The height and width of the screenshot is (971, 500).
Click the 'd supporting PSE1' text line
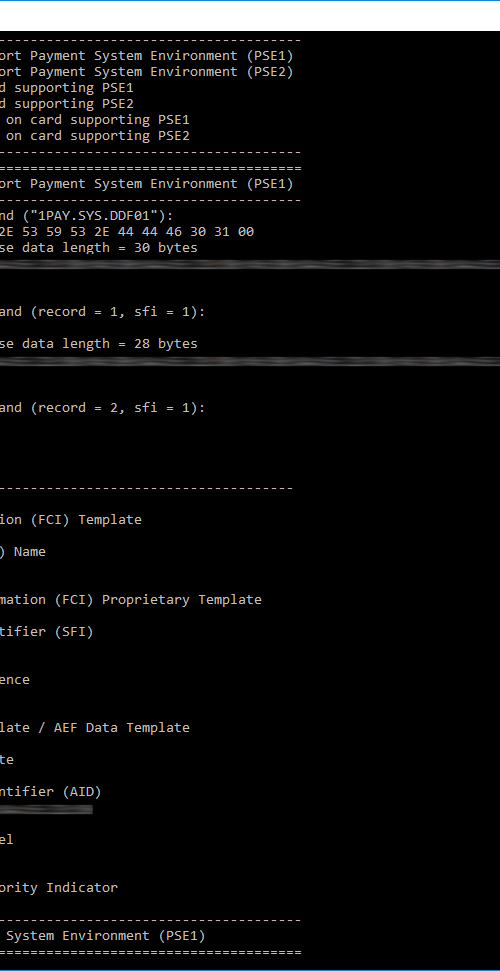click(67, 88)
